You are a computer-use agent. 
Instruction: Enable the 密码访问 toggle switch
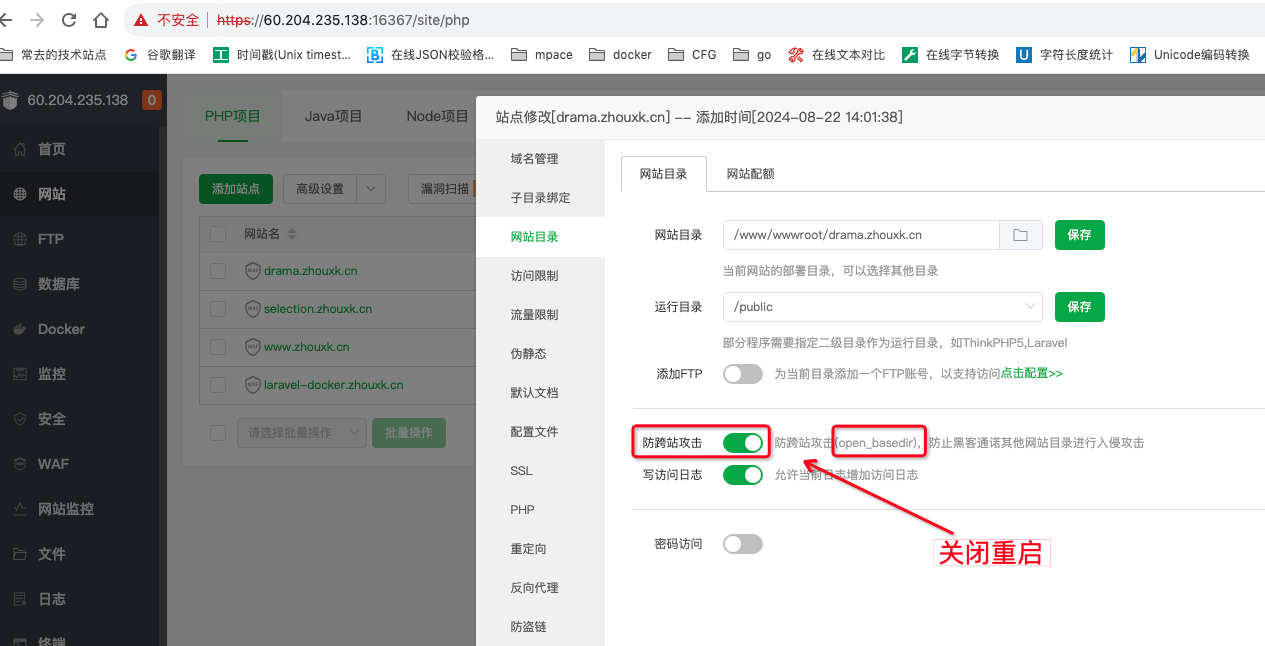pos(742,544)
